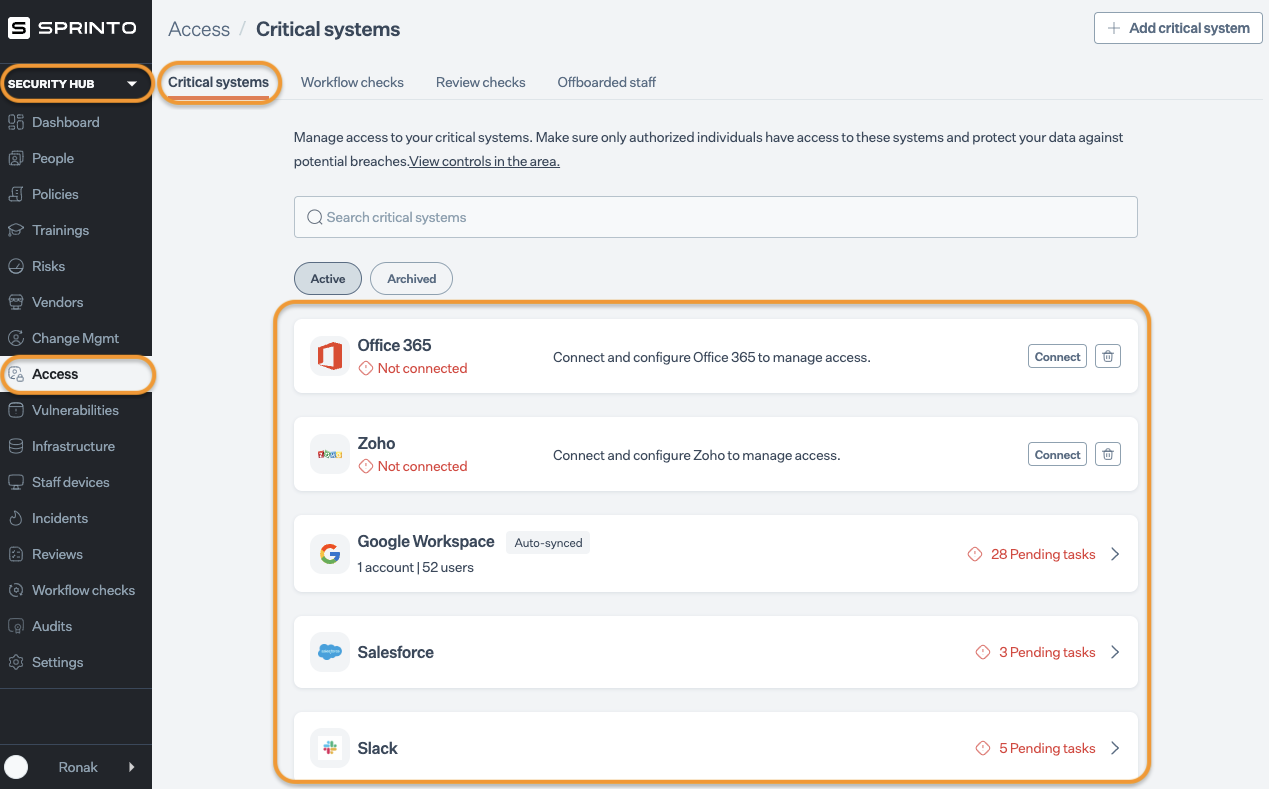Open Dashboard from the sidebar menu

pyautogui.click(x=76, y=122)
